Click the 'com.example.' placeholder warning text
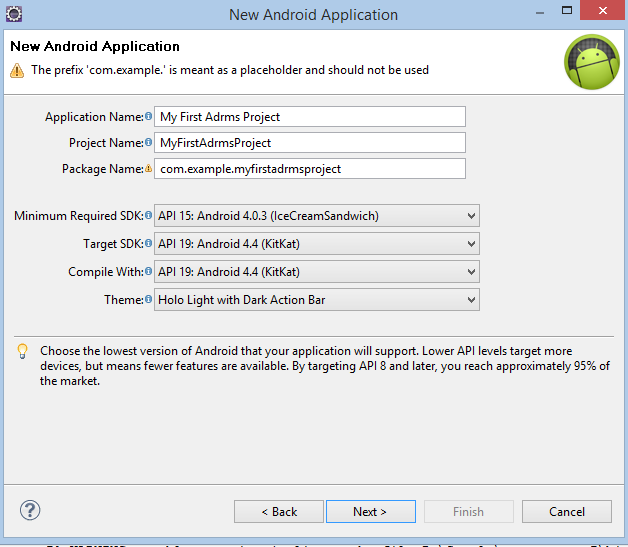Image resolution: width=628 pixels, height=547 pixels. [x=230, y=70]
